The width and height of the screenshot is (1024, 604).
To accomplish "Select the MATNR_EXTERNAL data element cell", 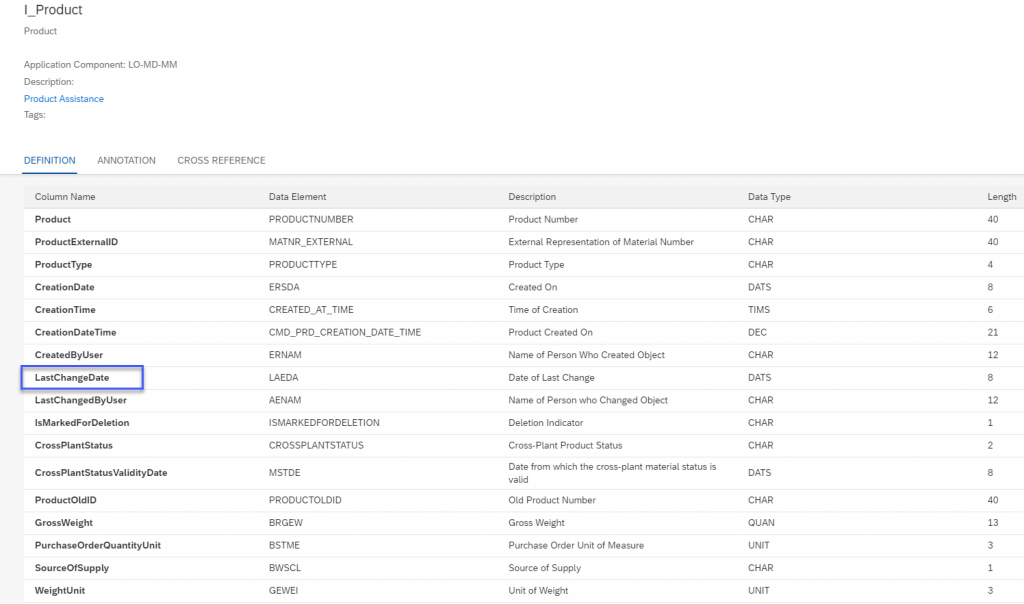I will pyautogui.click(x=311, y=242).
